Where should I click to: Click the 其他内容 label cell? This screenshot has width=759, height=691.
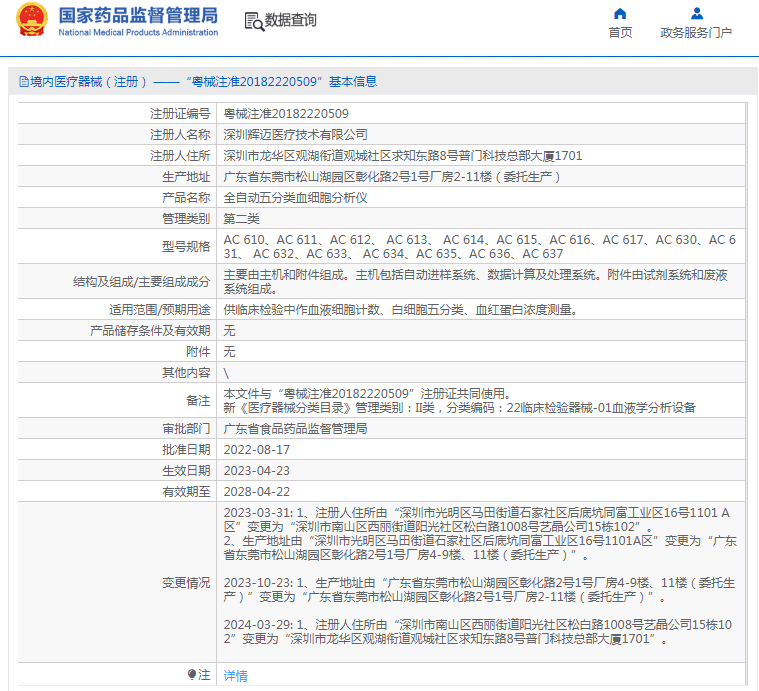(117, 373)
